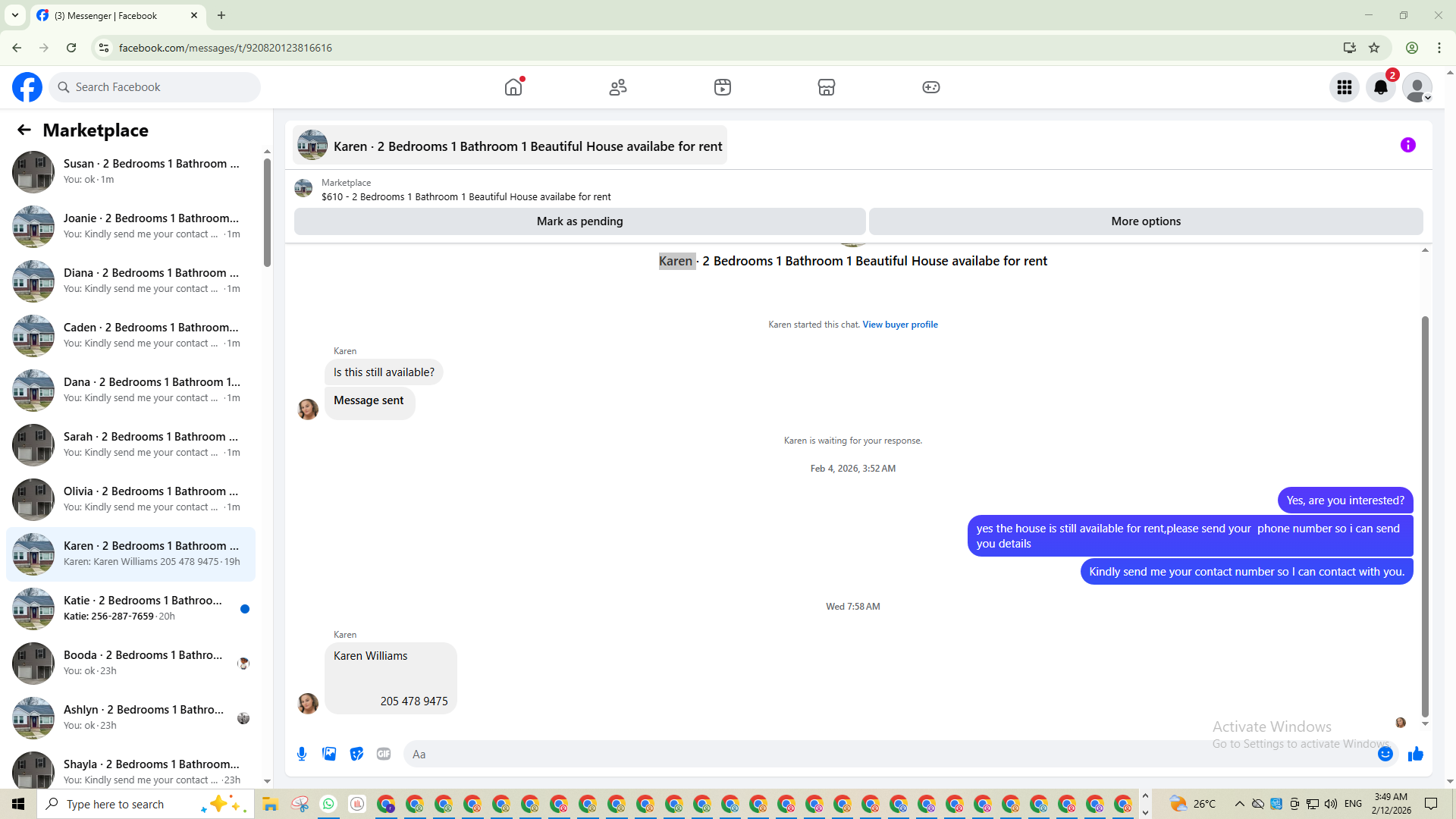The width and height of the screenshot is (1456, 819).
Task: Reload the page in Chrome
Action: tap(71, 48)
